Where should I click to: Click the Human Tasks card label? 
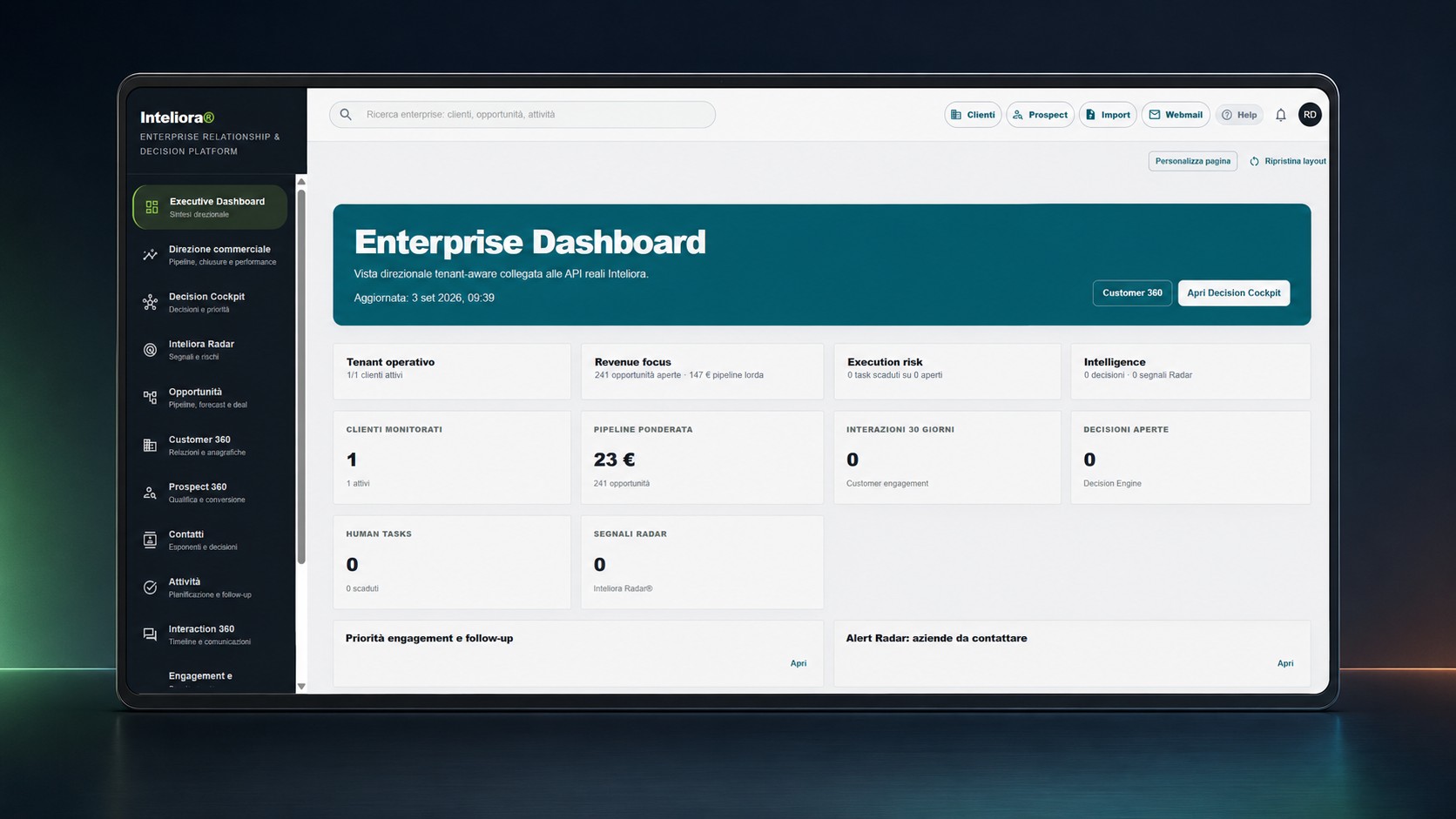(x=379, y=534)
